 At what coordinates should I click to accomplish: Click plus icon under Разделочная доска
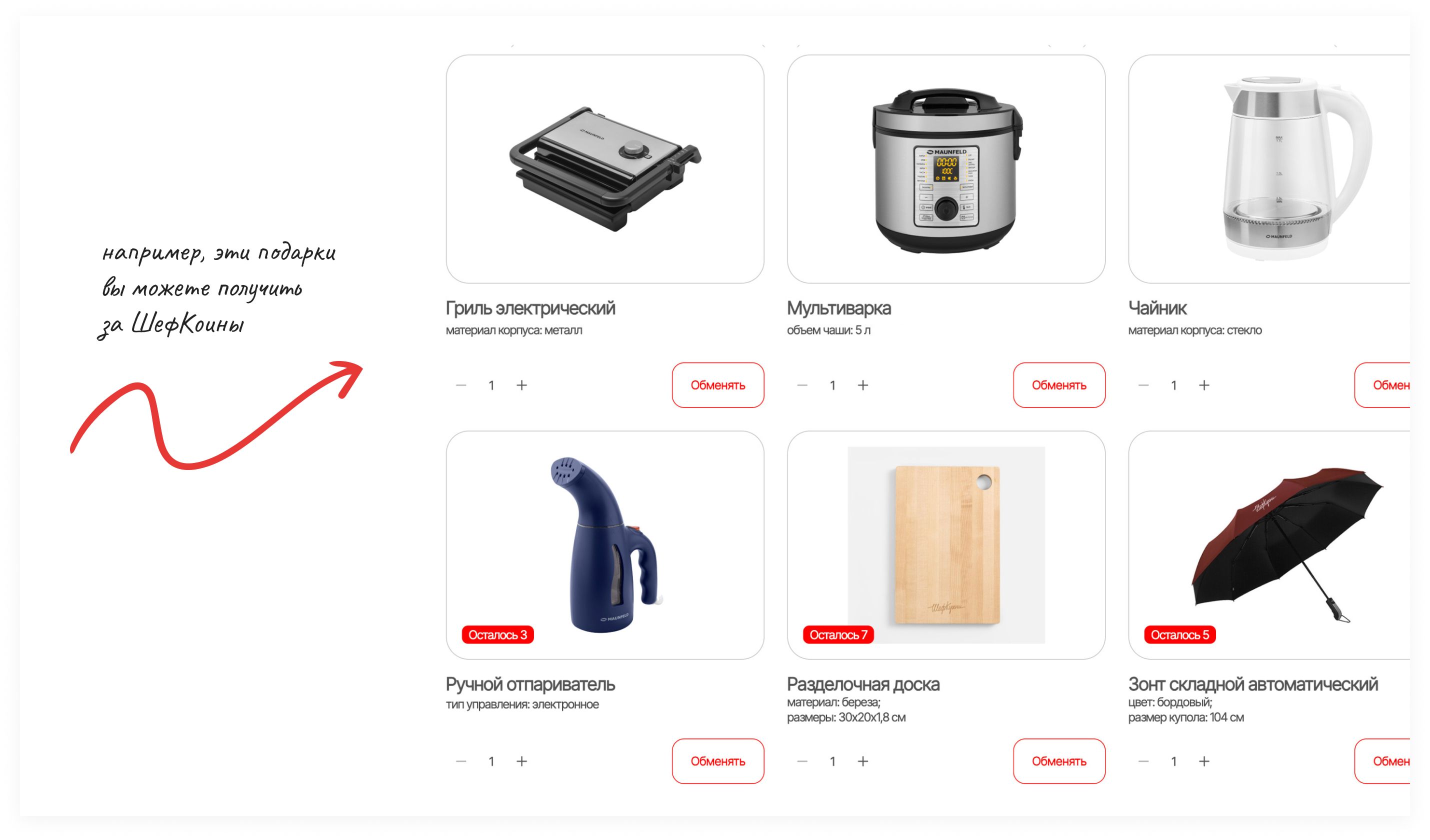(x=862, y=761)
